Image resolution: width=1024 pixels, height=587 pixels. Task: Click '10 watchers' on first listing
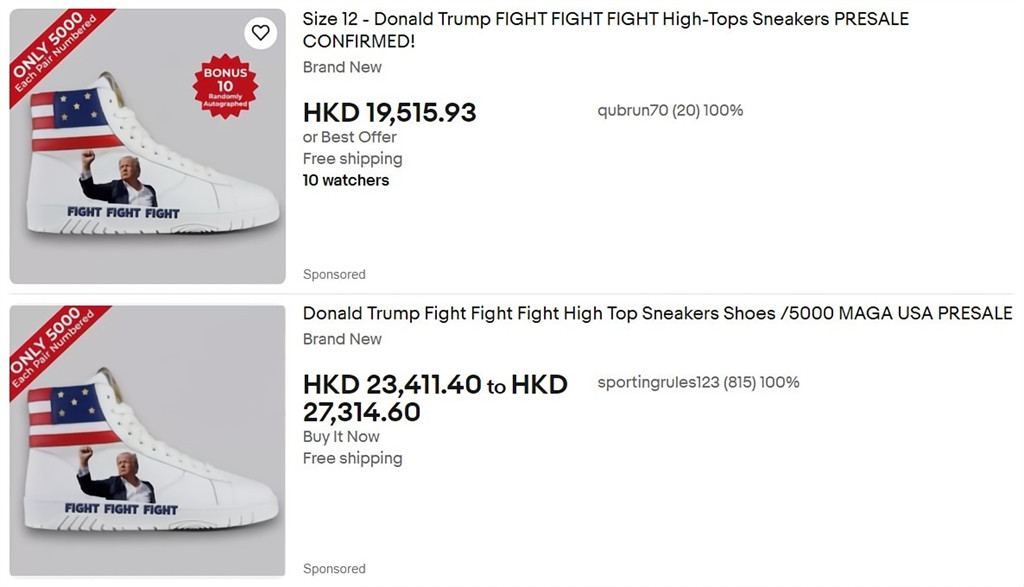[x=345, y=180]
